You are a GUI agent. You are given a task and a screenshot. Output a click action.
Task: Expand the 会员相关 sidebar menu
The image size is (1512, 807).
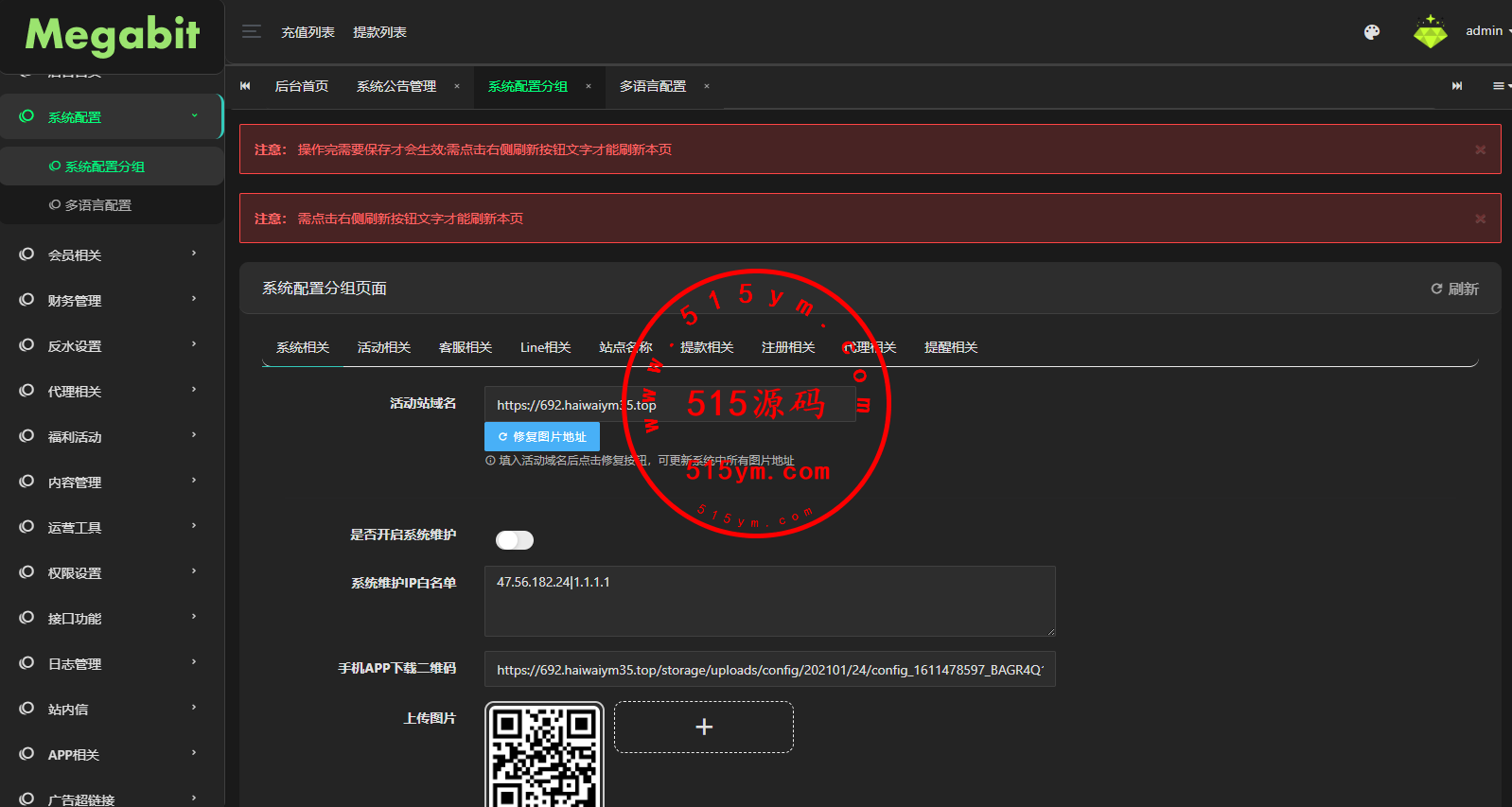point(109,254)
